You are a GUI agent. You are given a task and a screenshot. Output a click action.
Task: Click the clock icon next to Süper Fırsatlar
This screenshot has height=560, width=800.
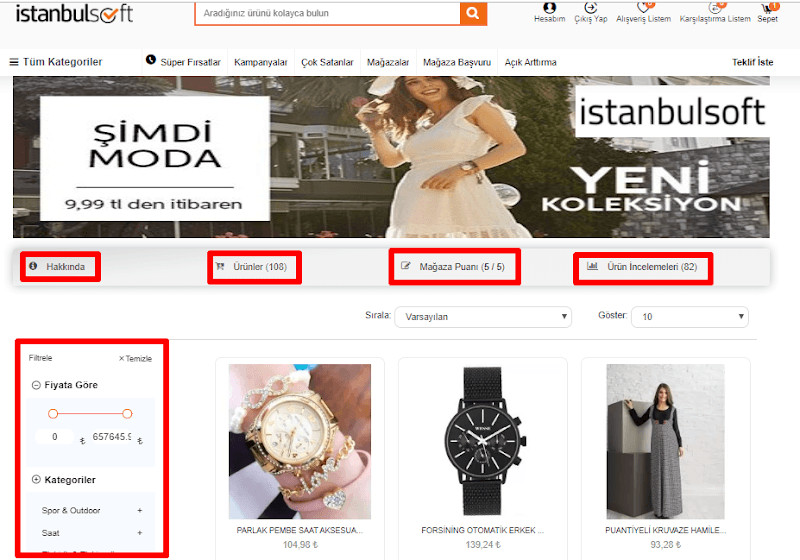[x=151, y=60]
